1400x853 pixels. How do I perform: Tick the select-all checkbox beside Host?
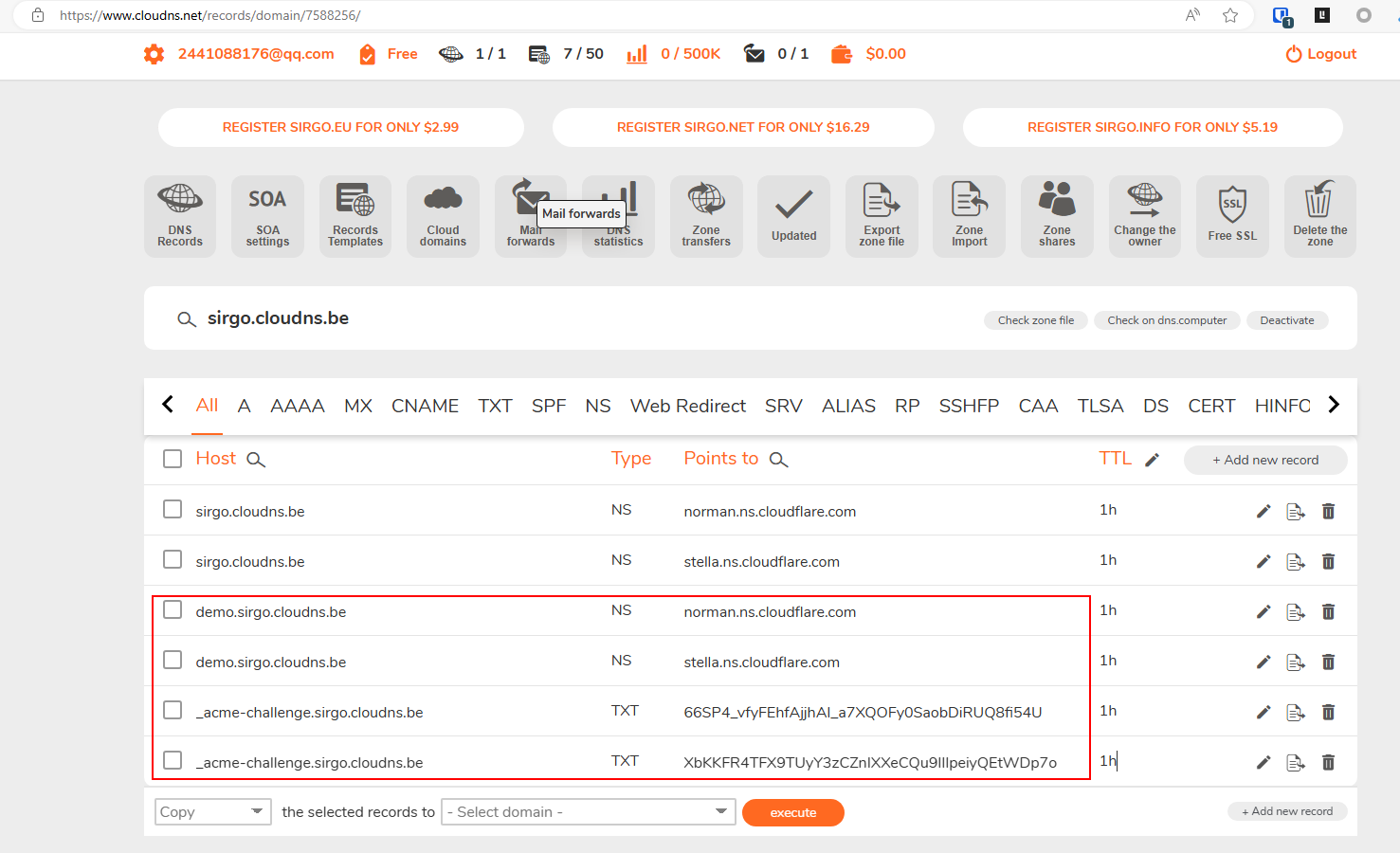173,459
